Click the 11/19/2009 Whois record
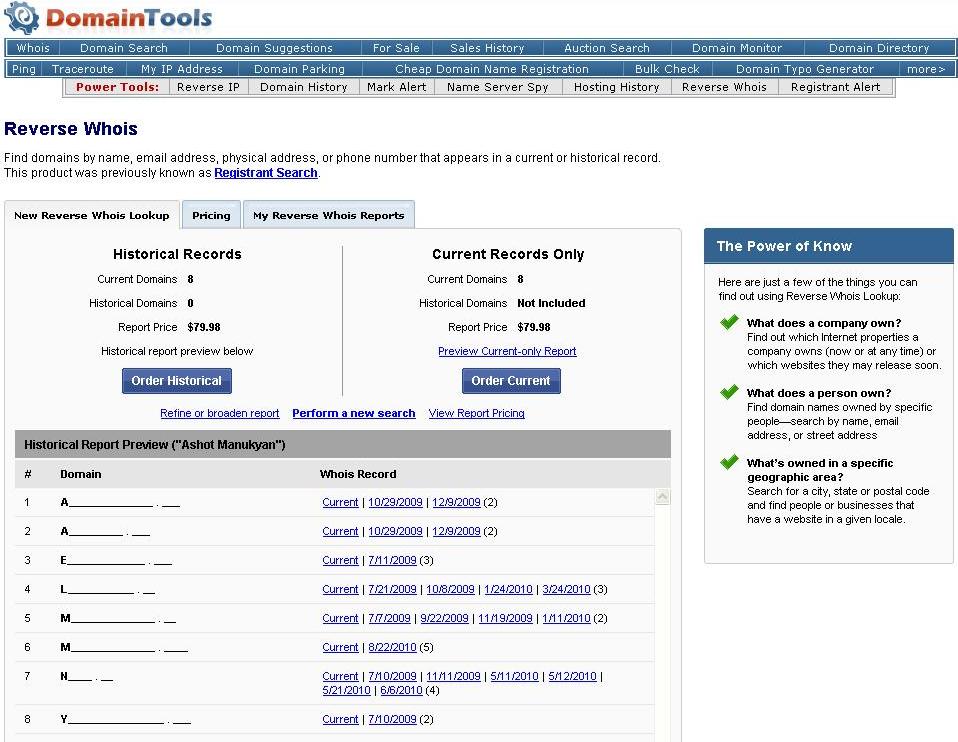Viewport: 958px width, 742px height. (505, 619)
